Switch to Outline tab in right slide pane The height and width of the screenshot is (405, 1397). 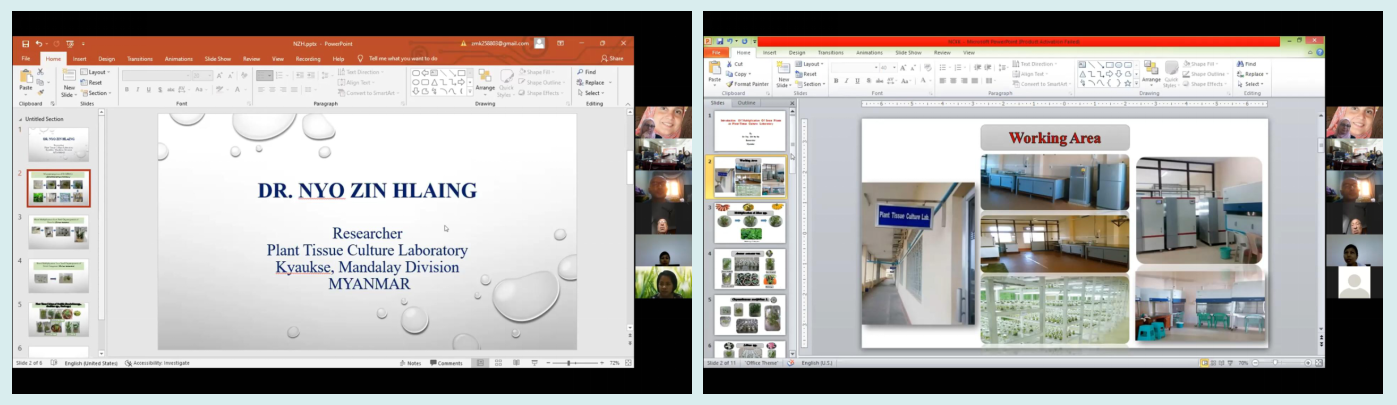(x=747, y=103)
